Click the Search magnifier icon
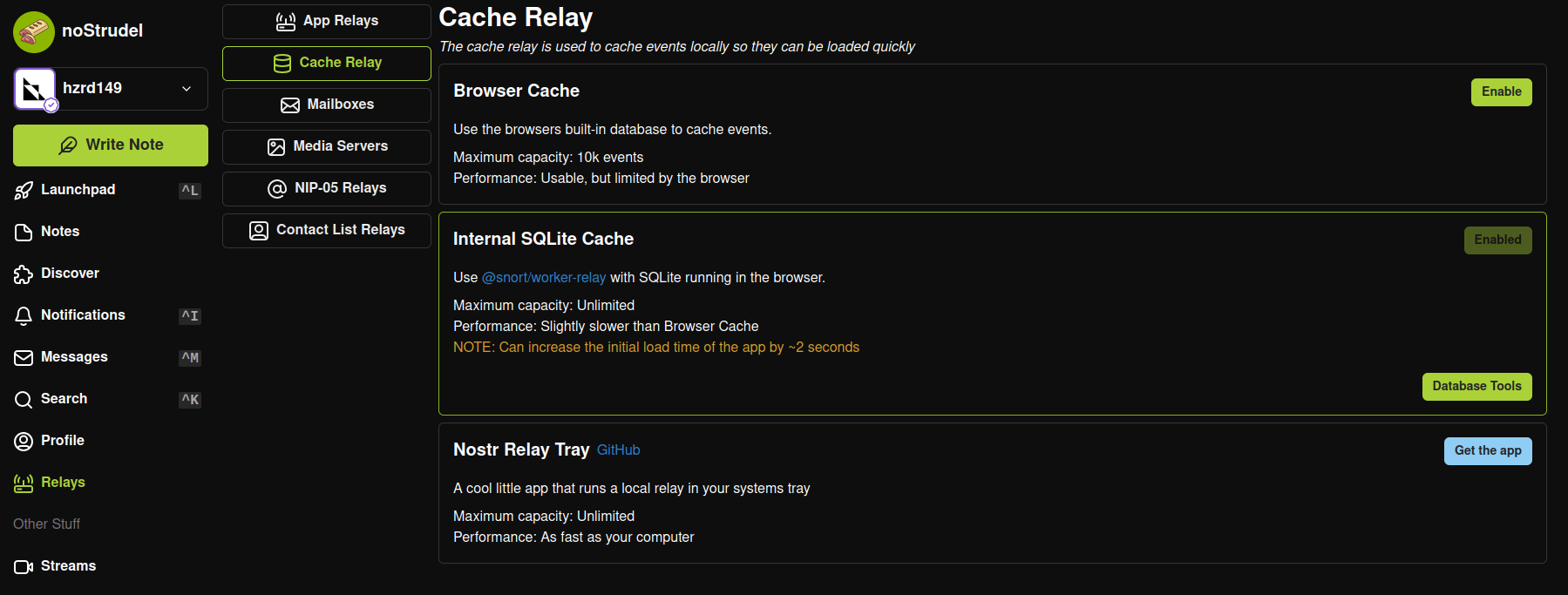This screenshot has width=1568, height=595. [24, 400]
